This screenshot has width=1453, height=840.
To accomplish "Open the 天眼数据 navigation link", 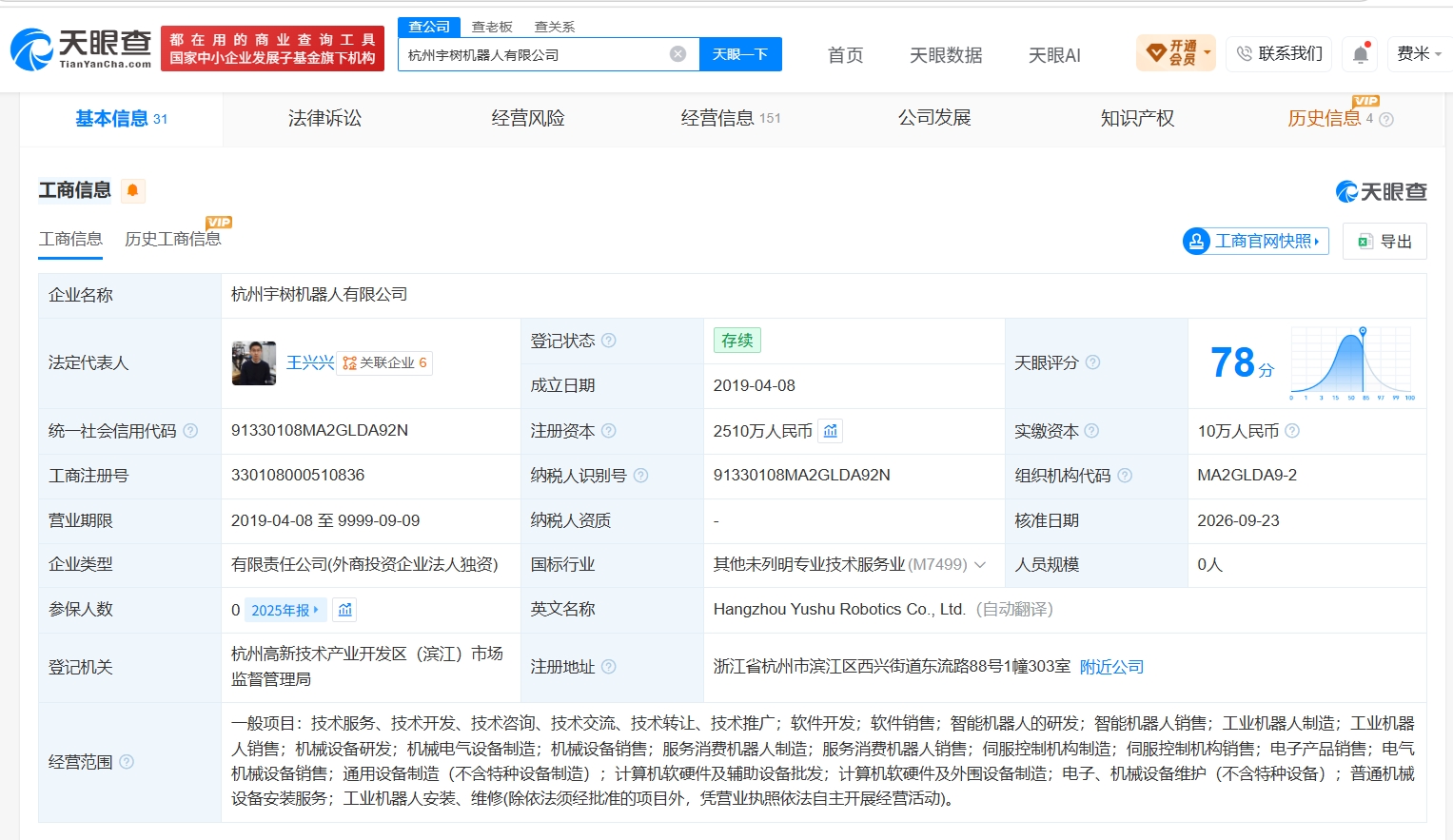I will [x=946, y=55].
